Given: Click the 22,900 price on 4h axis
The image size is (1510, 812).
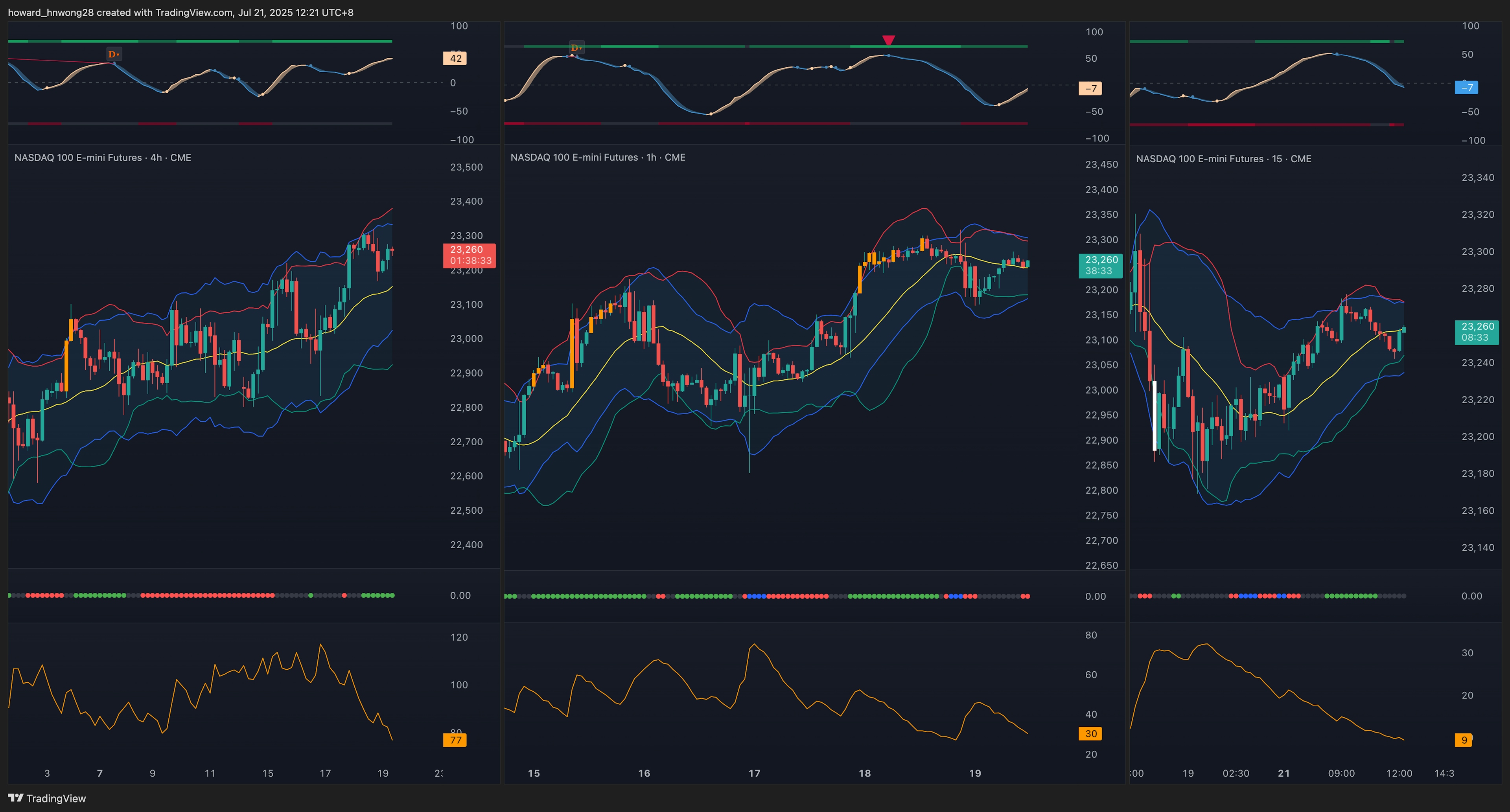Looking at the screenshot, I should [466, 373].
